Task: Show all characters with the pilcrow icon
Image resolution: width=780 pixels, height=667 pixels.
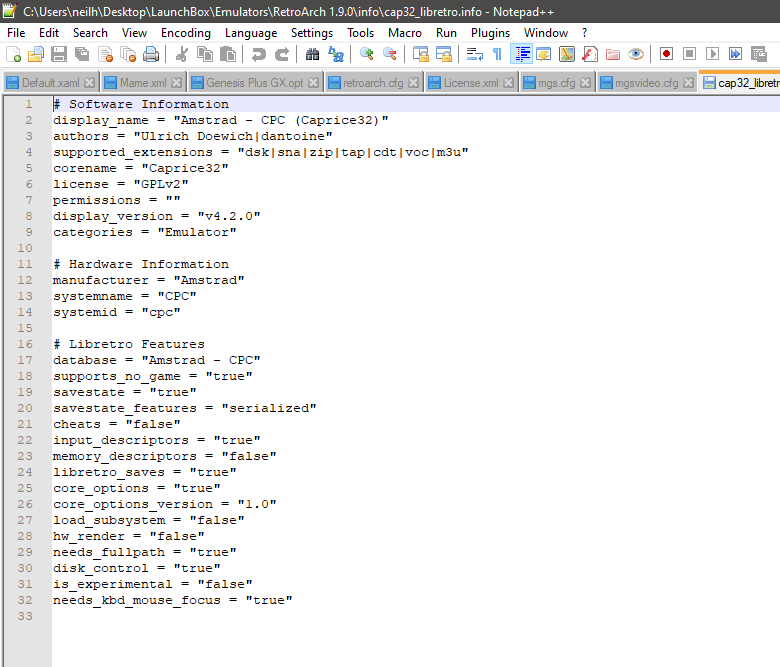Action: coord(497,54)
